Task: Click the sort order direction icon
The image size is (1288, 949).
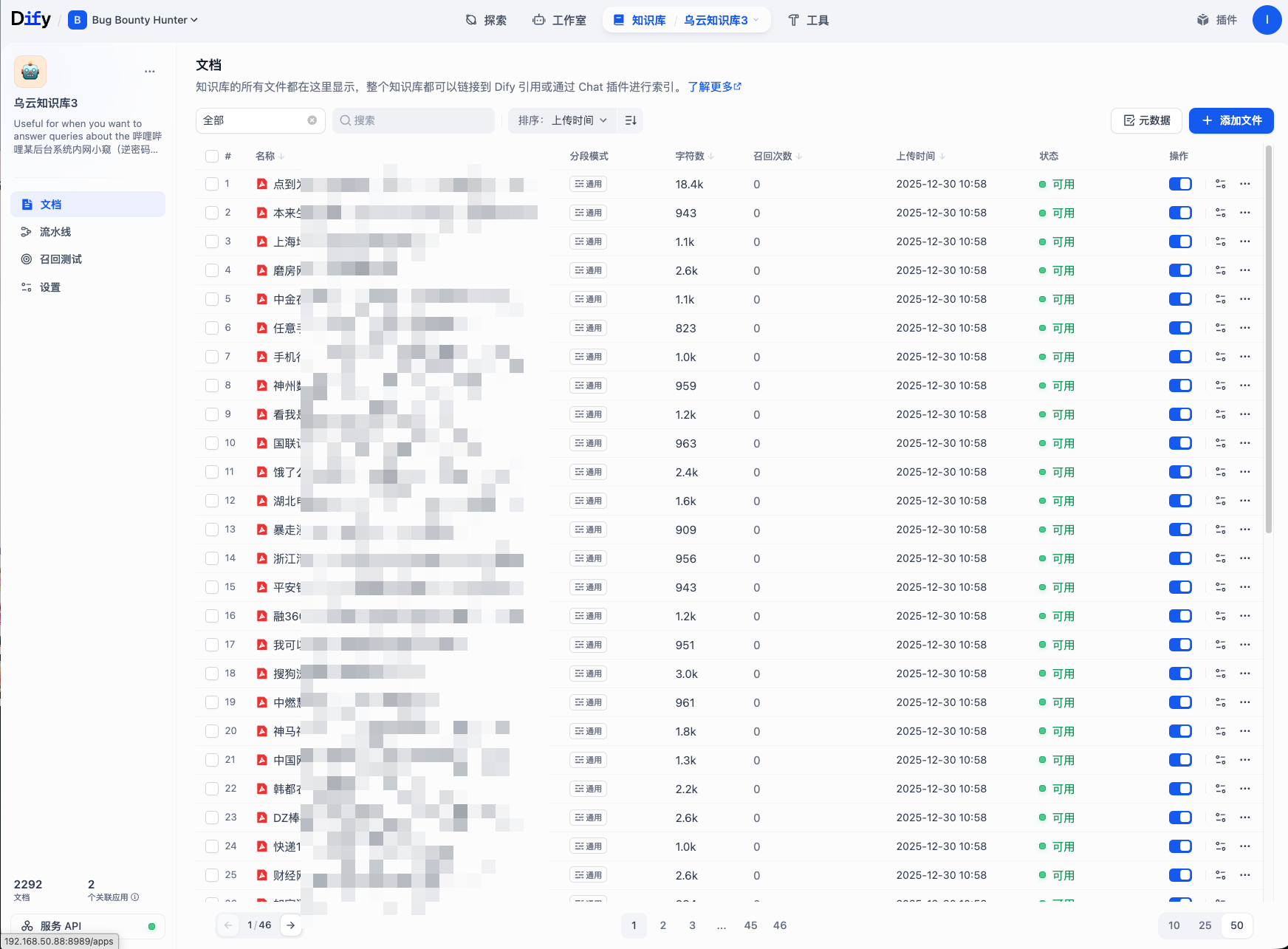Action: pos(631,120)
